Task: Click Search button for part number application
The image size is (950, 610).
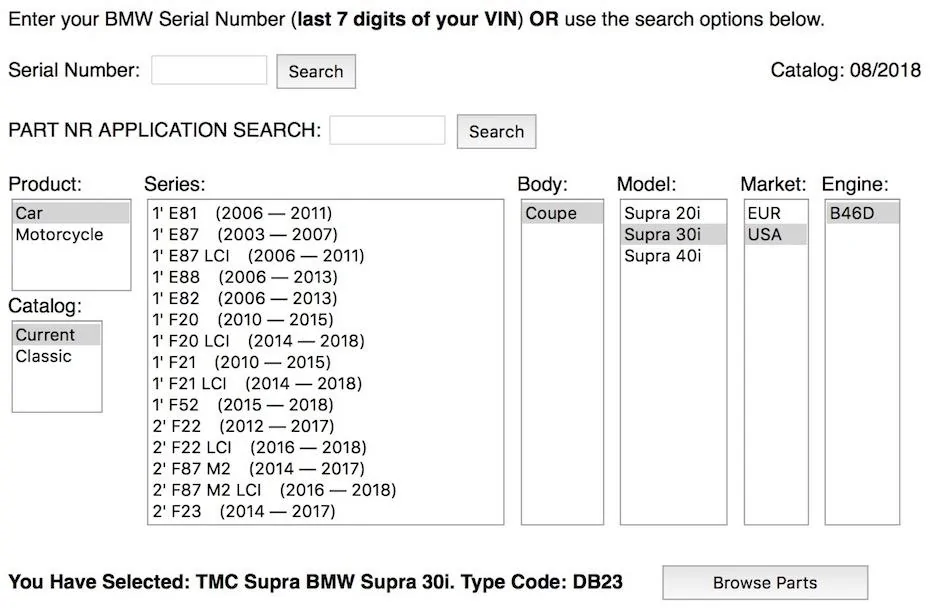Action: pyautogui.click(x=496, y=131)
